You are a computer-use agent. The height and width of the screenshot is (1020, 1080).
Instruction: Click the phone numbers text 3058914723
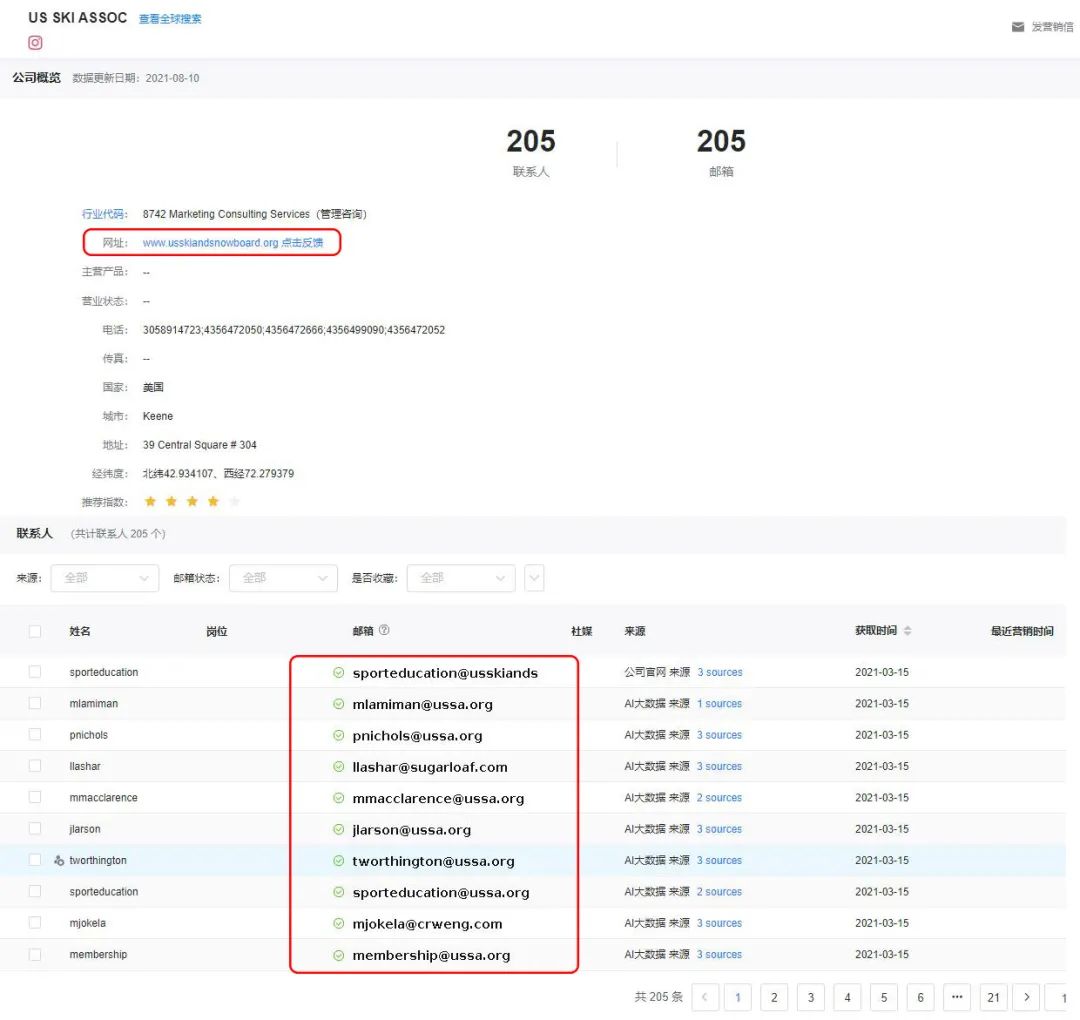point(293,330)
